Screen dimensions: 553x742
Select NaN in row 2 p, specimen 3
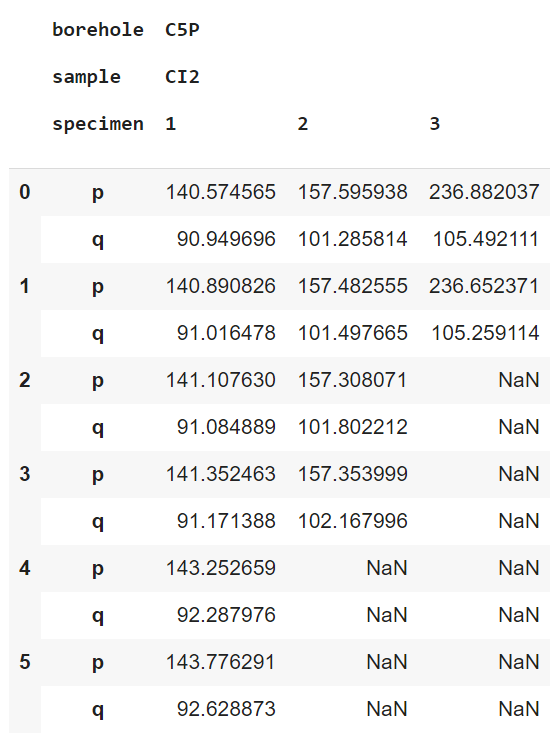coord(519,380)
